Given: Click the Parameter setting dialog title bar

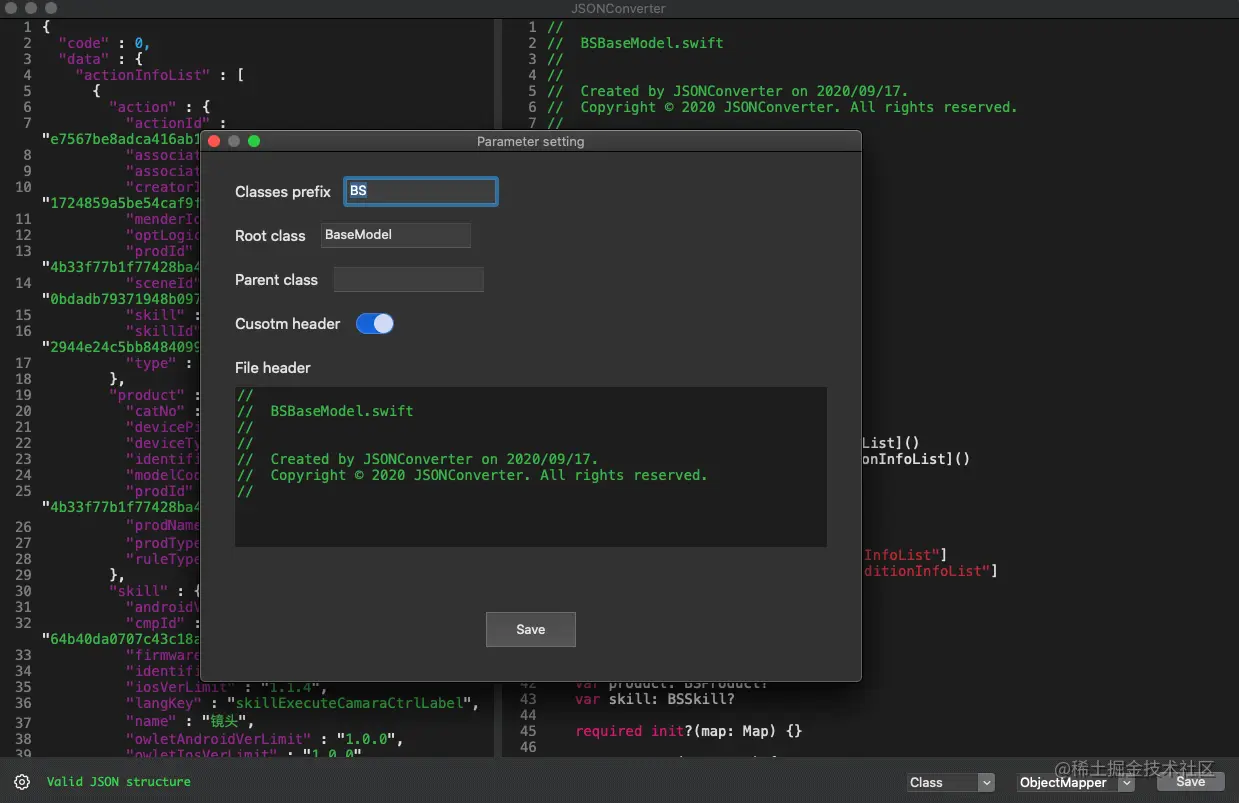Looking at the screenshot, I should 530,141.
